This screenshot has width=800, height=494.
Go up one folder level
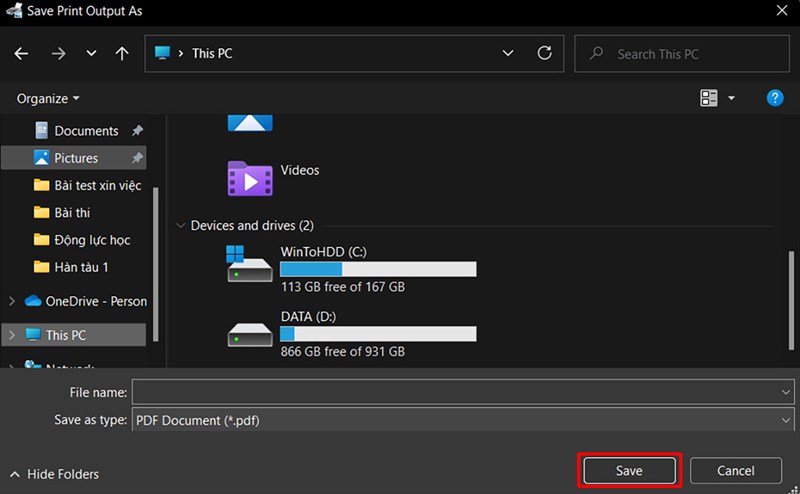point(121,54)
